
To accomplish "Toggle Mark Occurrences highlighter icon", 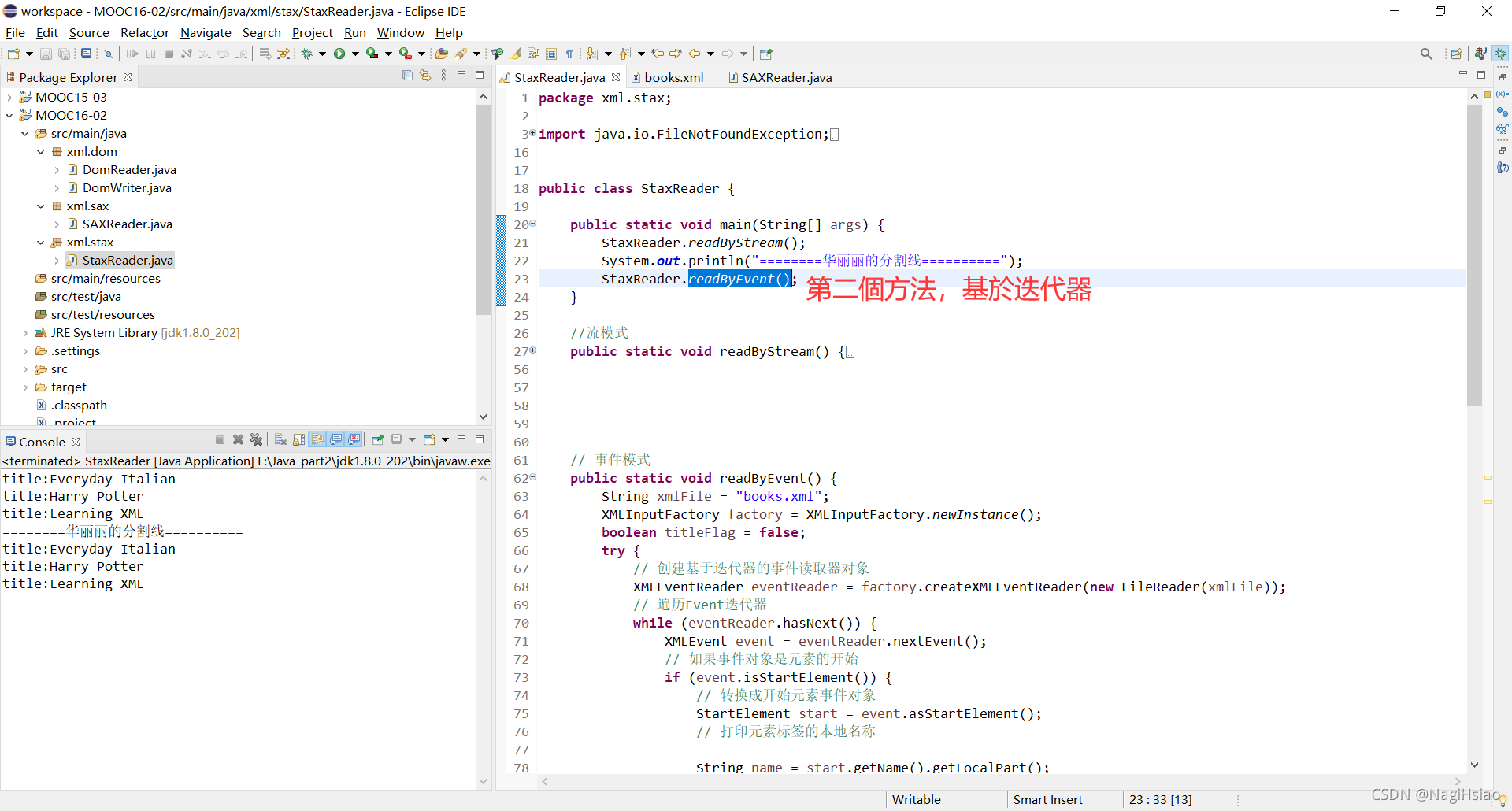I will (516, 54).
